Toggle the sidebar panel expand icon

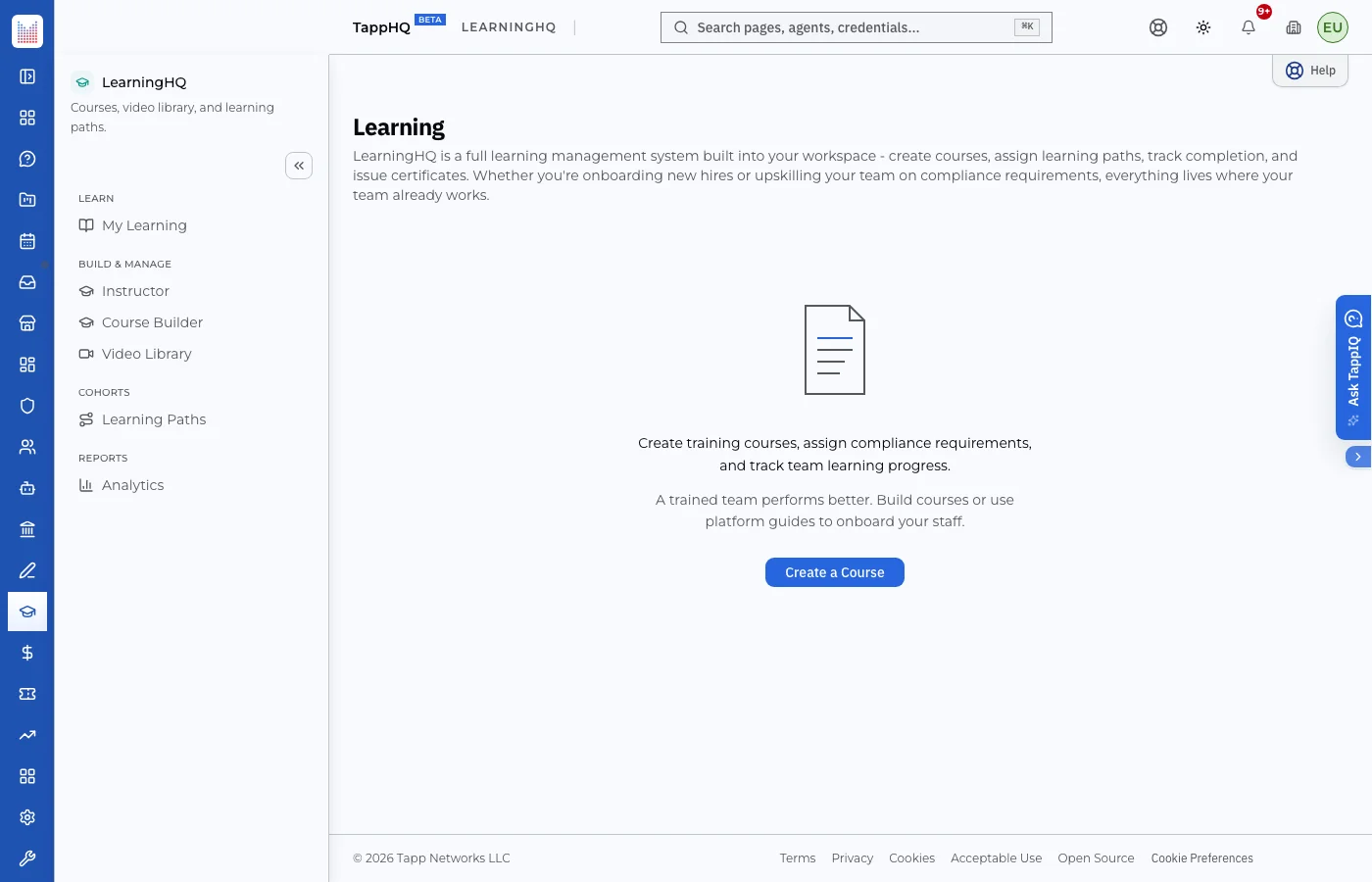point(27,76)
